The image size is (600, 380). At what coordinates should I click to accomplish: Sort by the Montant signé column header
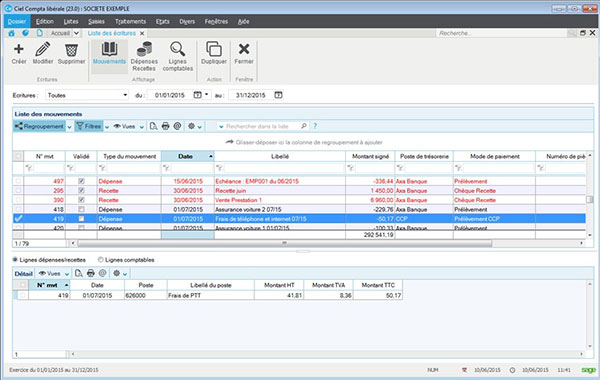(370, 156)
